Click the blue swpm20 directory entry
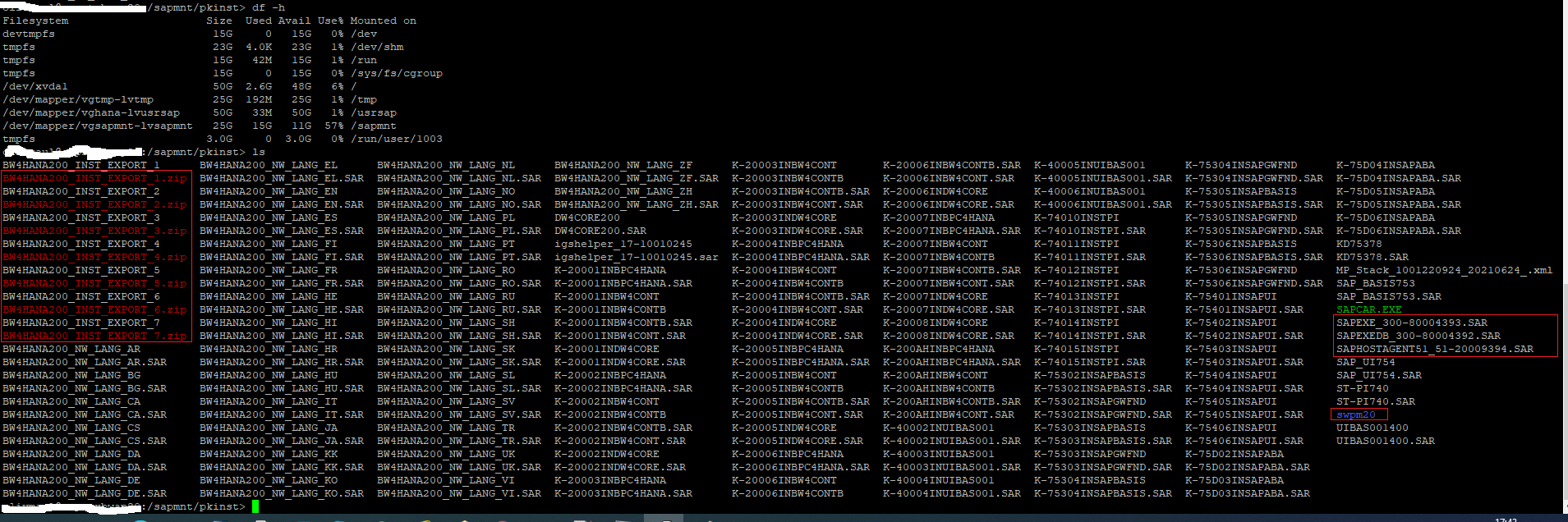Screen dimensions: 1568x522 (1355, 414)
